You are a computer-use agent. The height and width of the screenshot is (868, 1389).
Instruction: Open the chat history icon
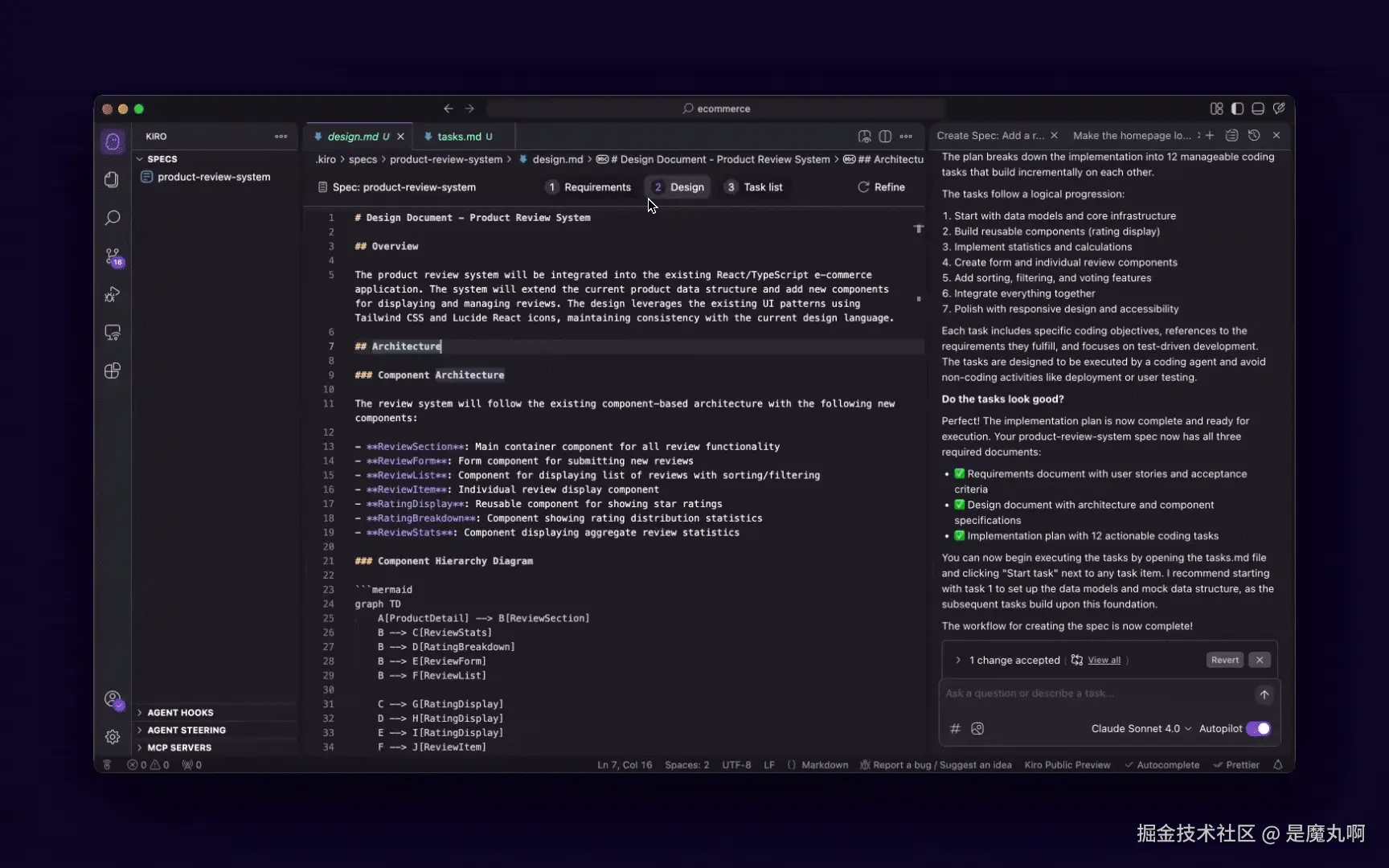(x=1254, y=135)
